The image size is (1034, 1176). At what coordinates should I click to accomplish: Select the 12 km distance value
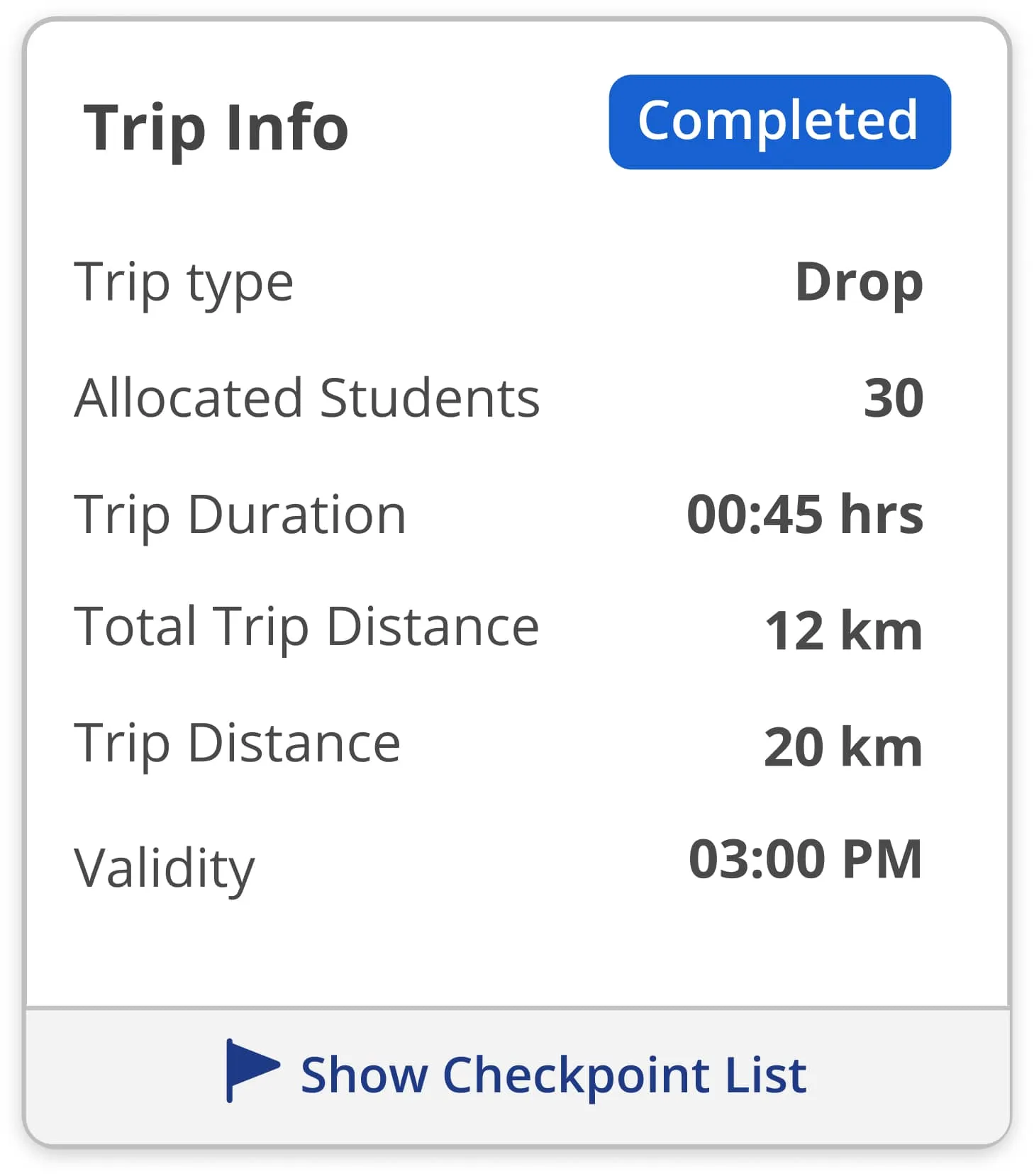[x=843, y=630]
